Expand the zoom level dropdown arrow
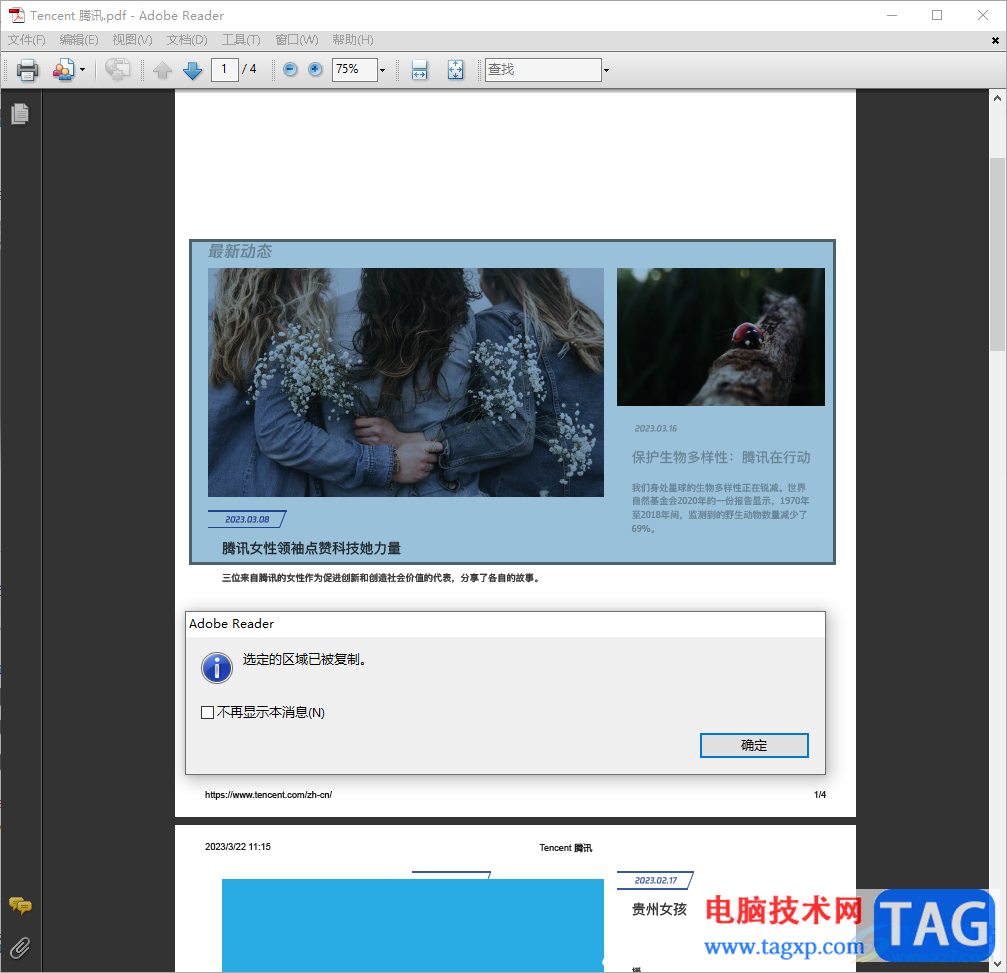Screen dimensions: 1007x973 (382, 70)
